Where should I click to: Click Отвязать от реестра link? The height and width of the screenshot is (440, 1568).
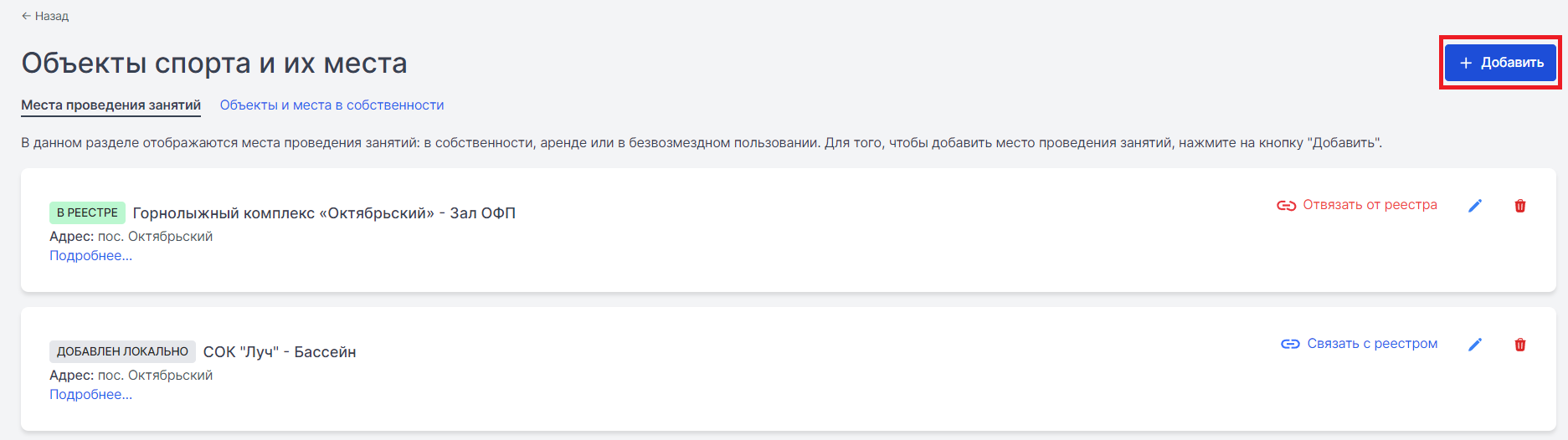pyautogui.click(x=1357, y=205)
